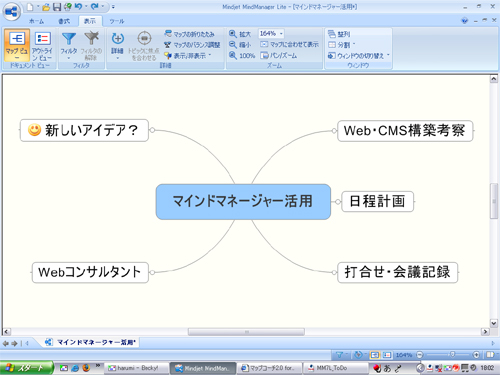Click the print preview quick access icon

[68, 7]
